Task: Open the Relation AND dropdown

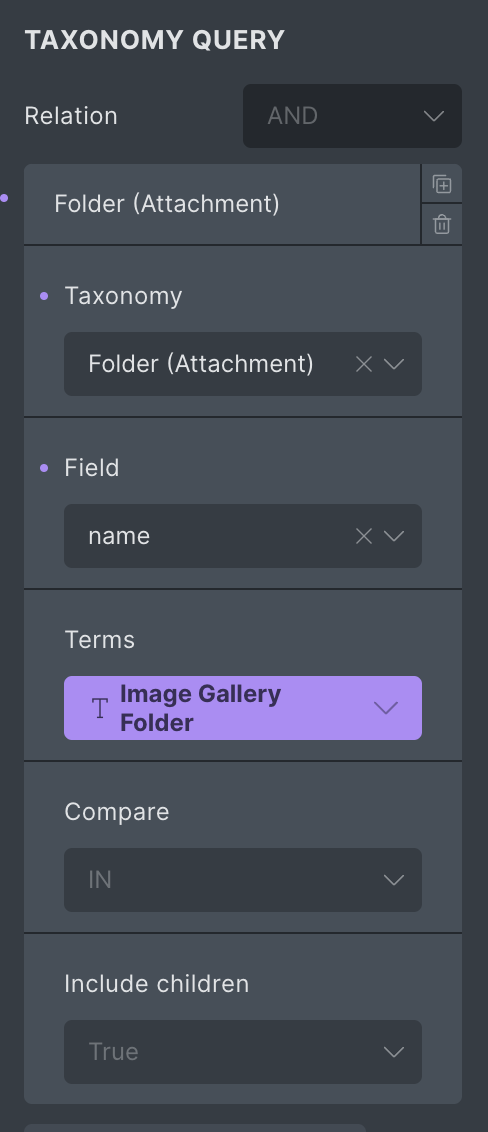Action: [x=352, y=116]
